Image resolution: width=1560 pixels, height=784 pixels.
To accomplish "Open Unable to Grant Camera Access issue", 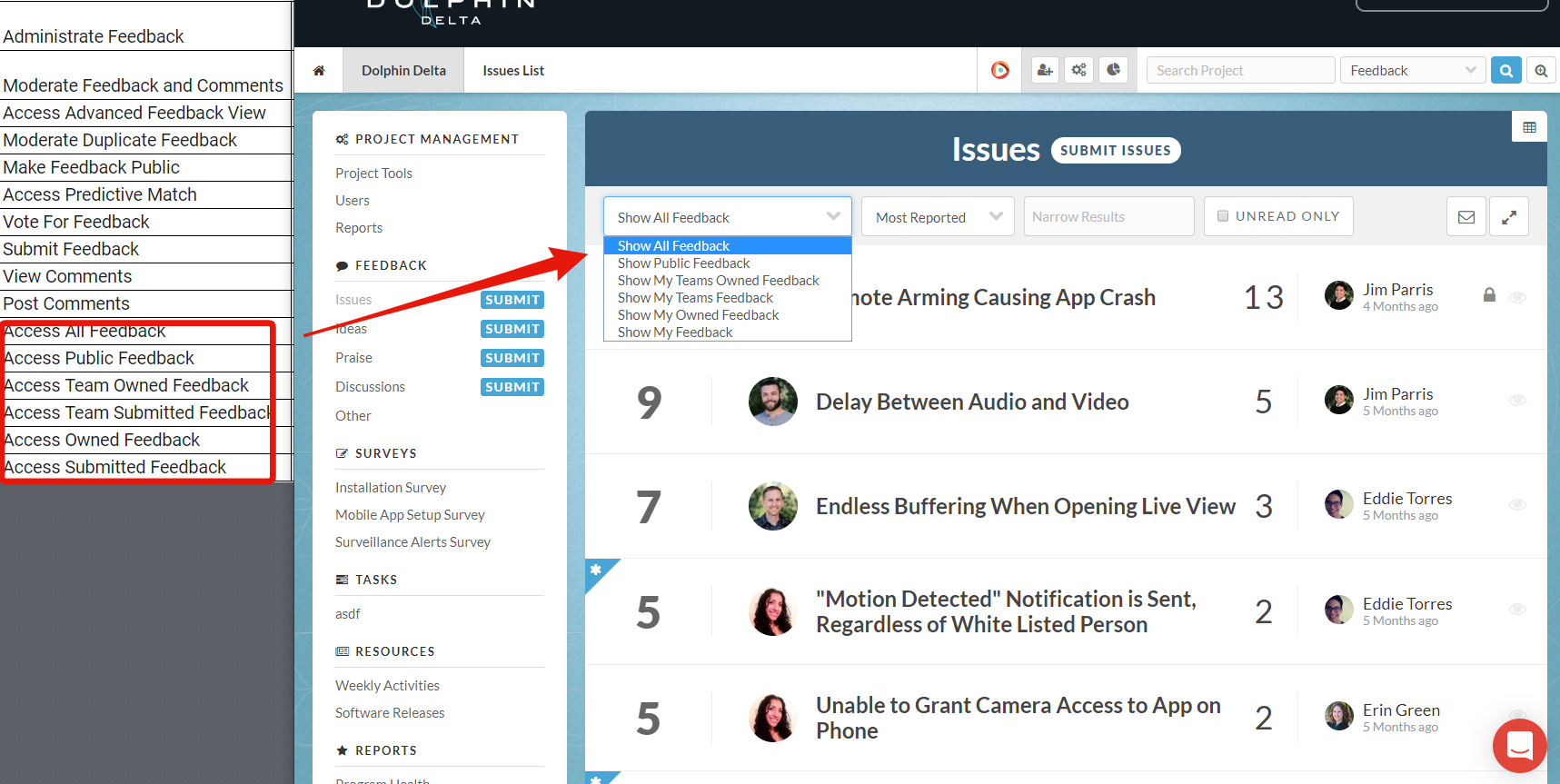I will click(x=1018, y=718).
